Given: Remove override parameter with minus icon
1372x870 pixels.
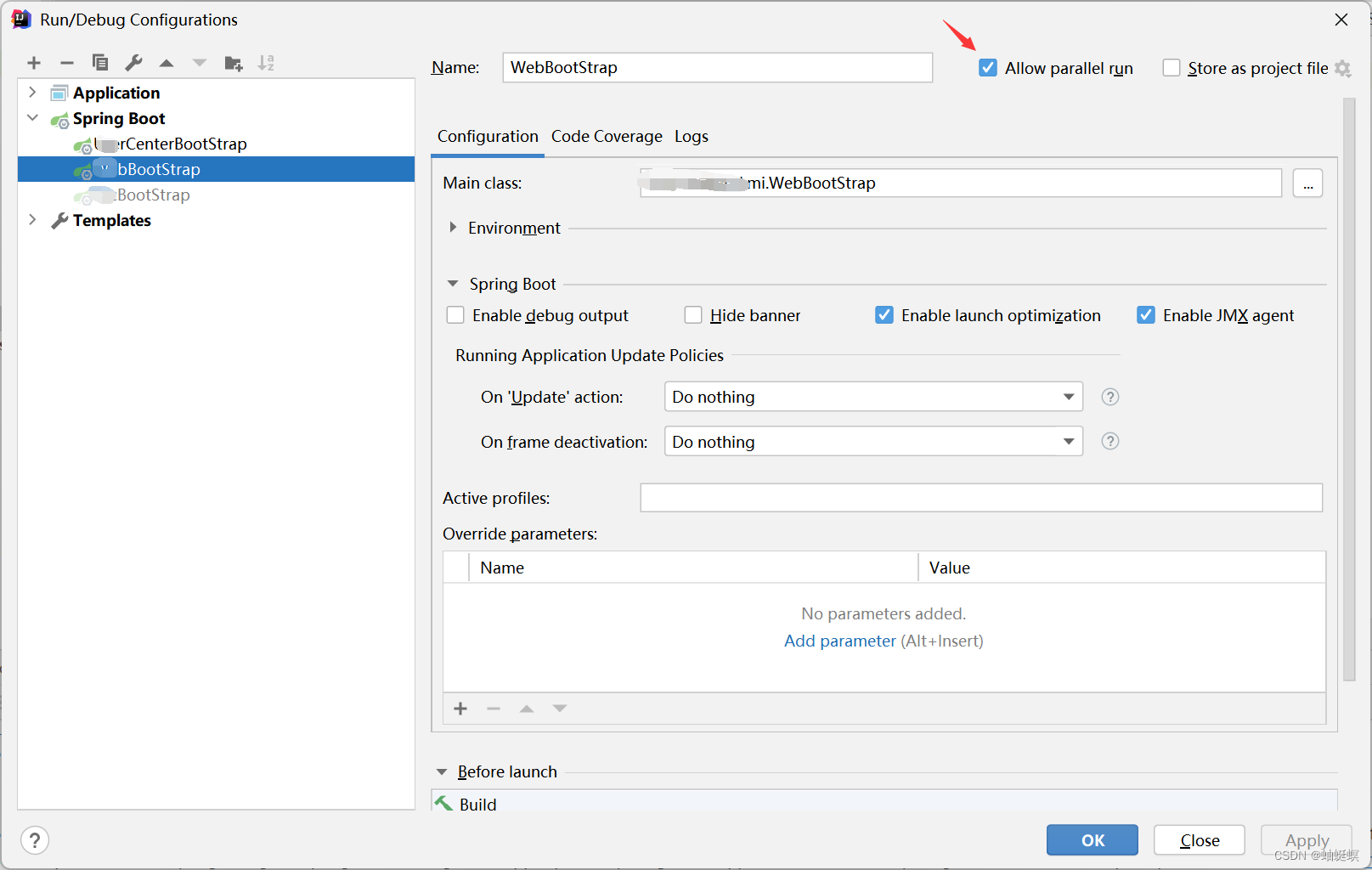Looking at the screenshot, I should coord(494,709).
